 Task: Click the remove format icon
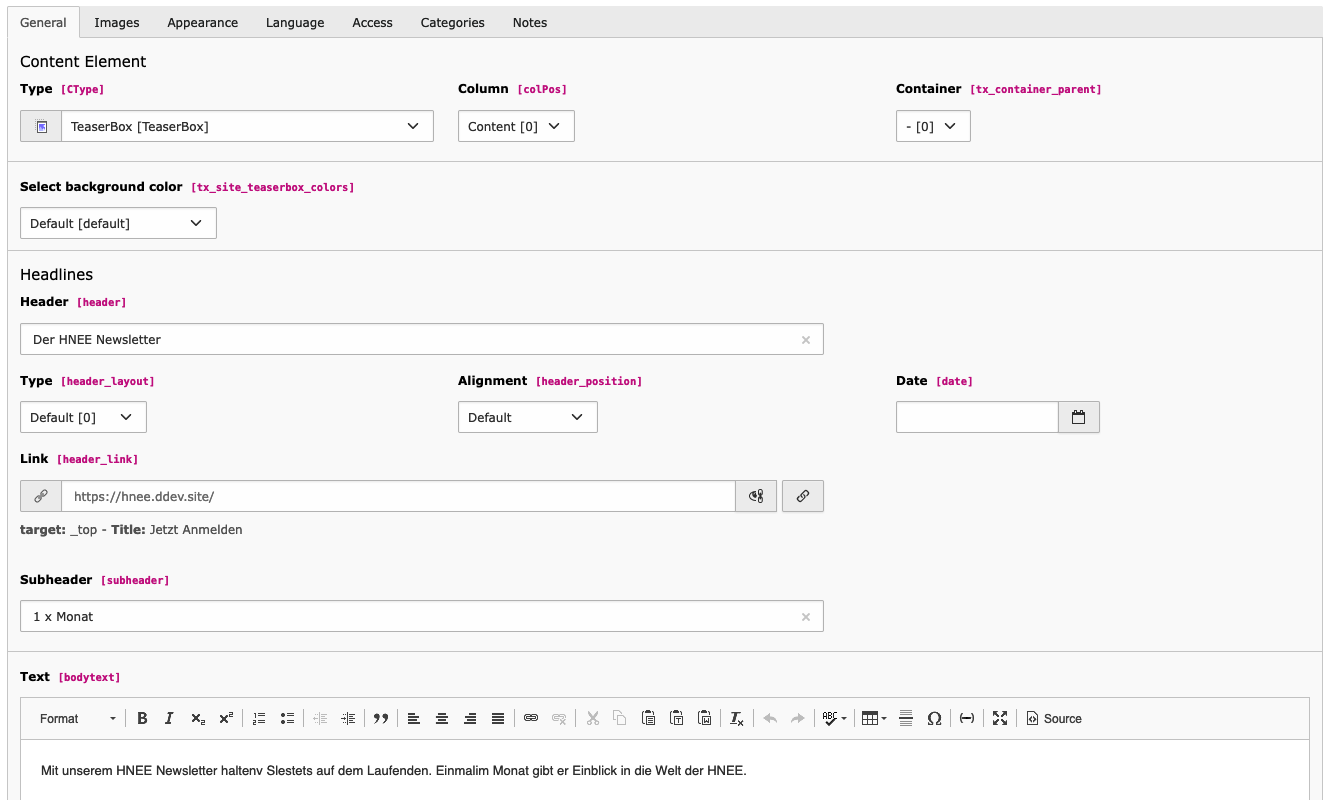coord(737,719)
